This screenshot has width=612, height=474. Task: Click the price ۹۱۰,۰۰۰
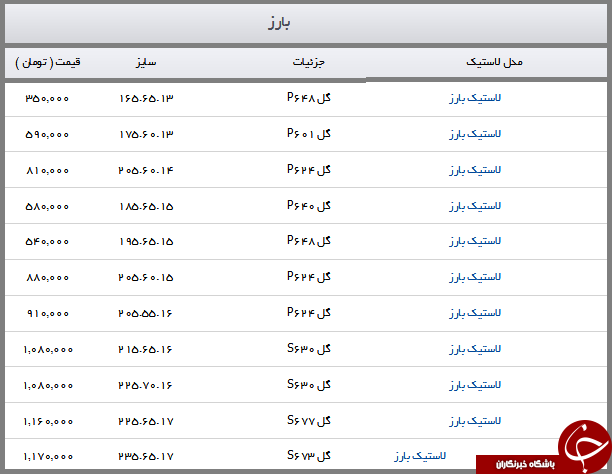click(x=48, y=313)
